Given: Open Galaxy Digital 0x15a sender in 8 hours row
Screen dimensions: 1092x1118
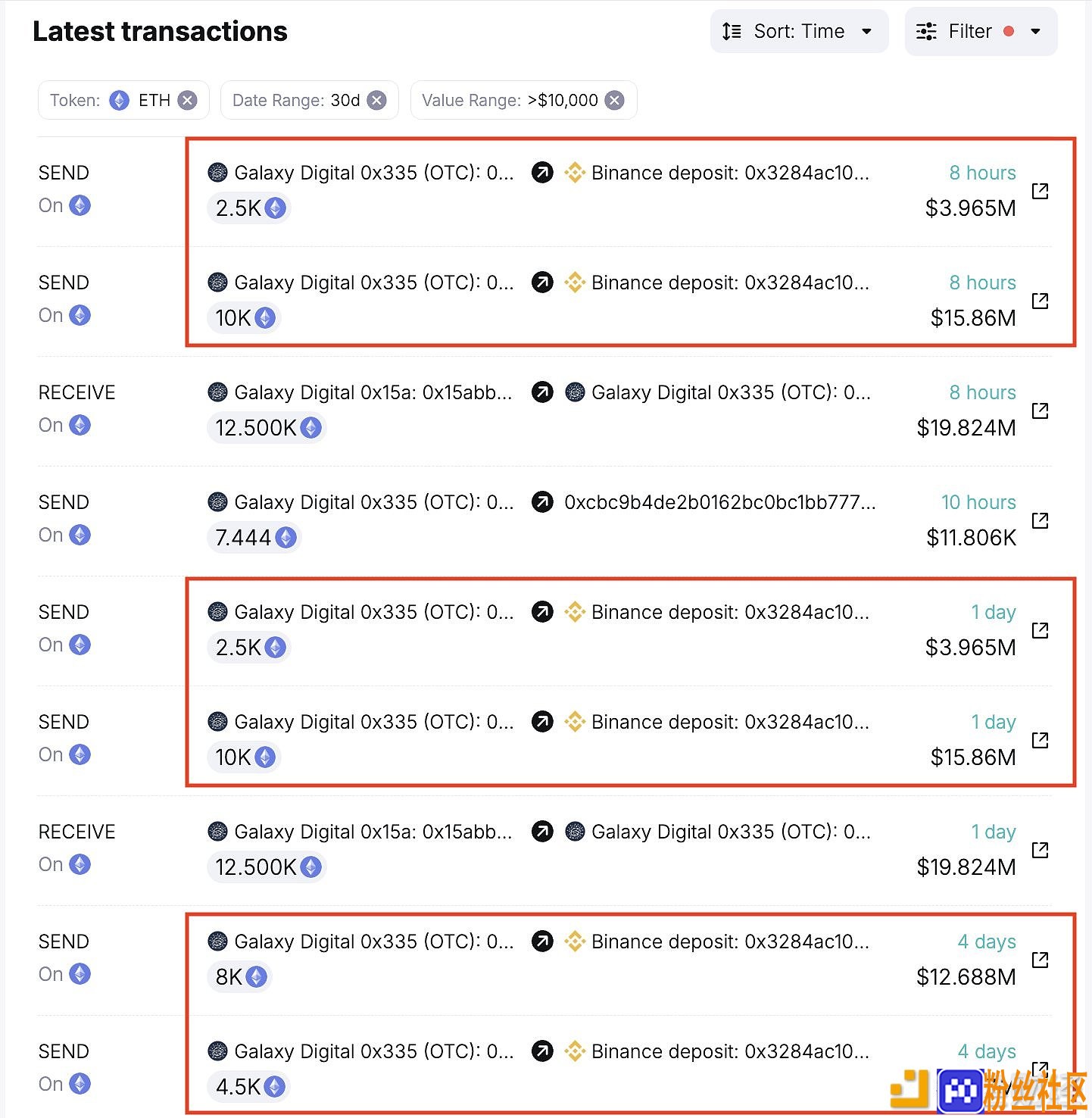Looking at the screenshot, I should tap(373, 392).
